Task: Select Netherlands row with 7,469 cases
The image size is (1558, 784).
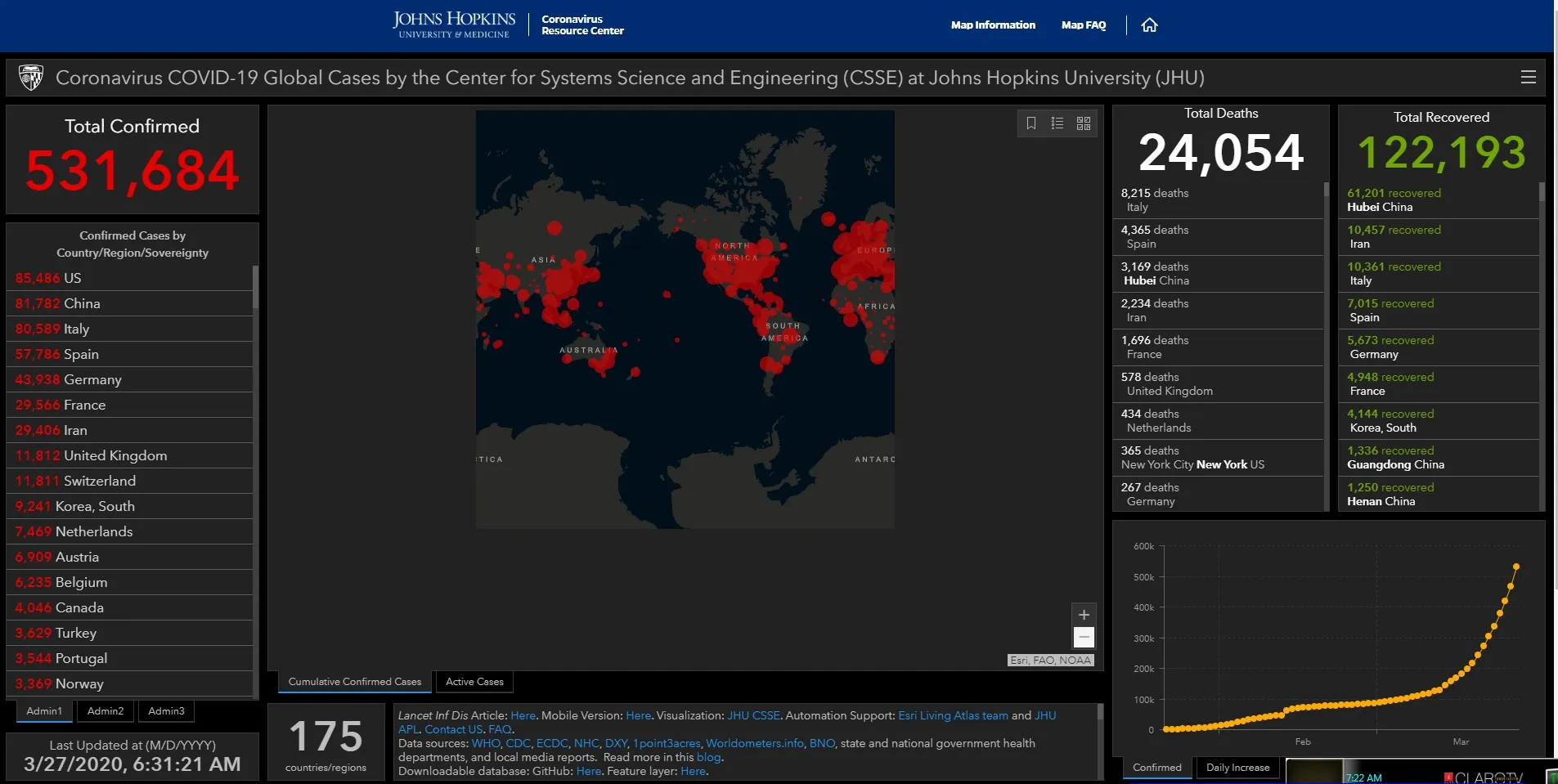Action: (130, 531)
